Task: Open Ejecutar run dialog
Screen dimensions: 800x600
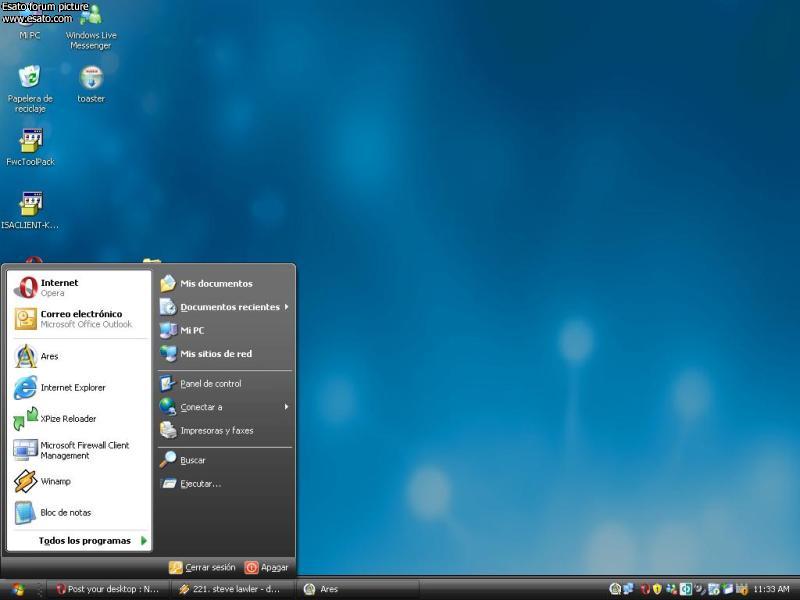Action: click(225, 484)
